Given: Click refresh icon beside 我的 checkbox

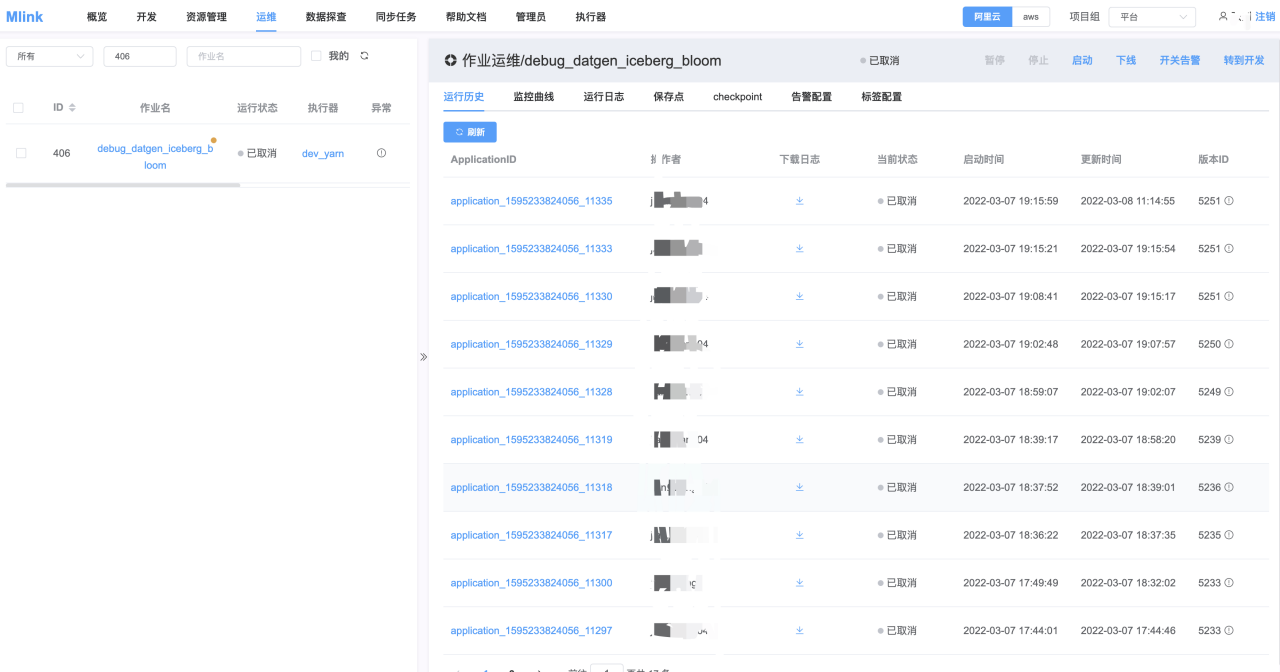Looking at the screenshot, I should point(364,56).
